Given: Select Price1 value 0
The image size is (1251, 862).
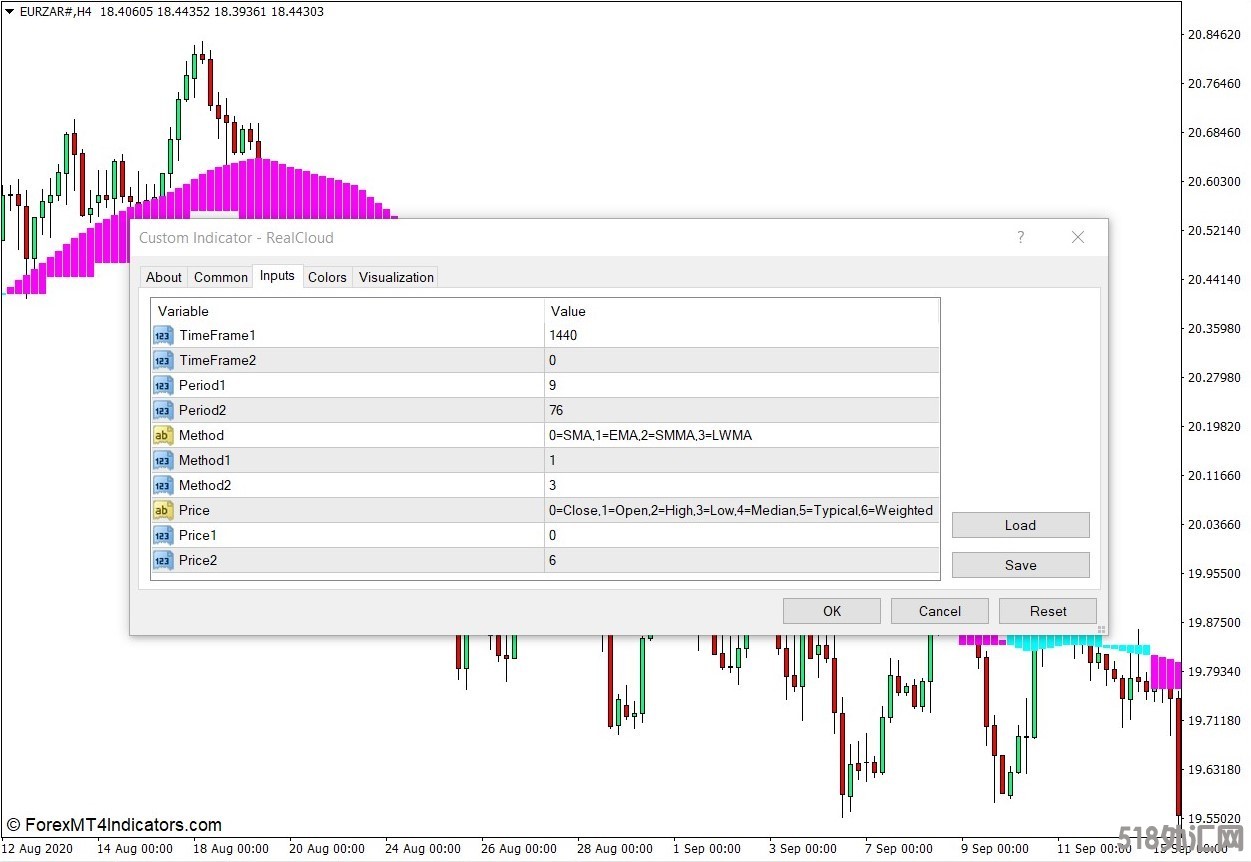Looking at the screenshot, I should coord(742,535).
